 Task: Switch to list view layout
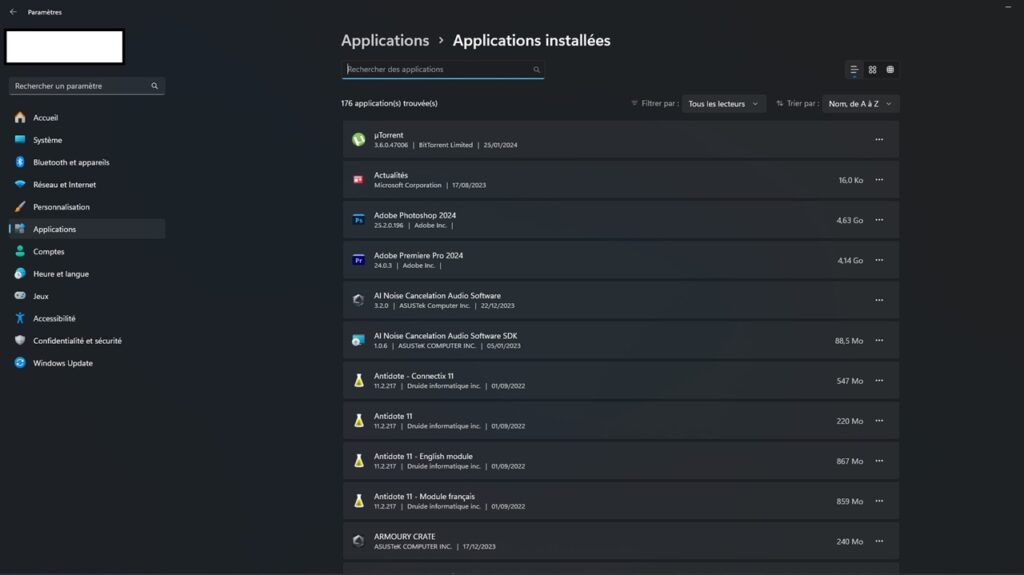[x=854, y=69]
